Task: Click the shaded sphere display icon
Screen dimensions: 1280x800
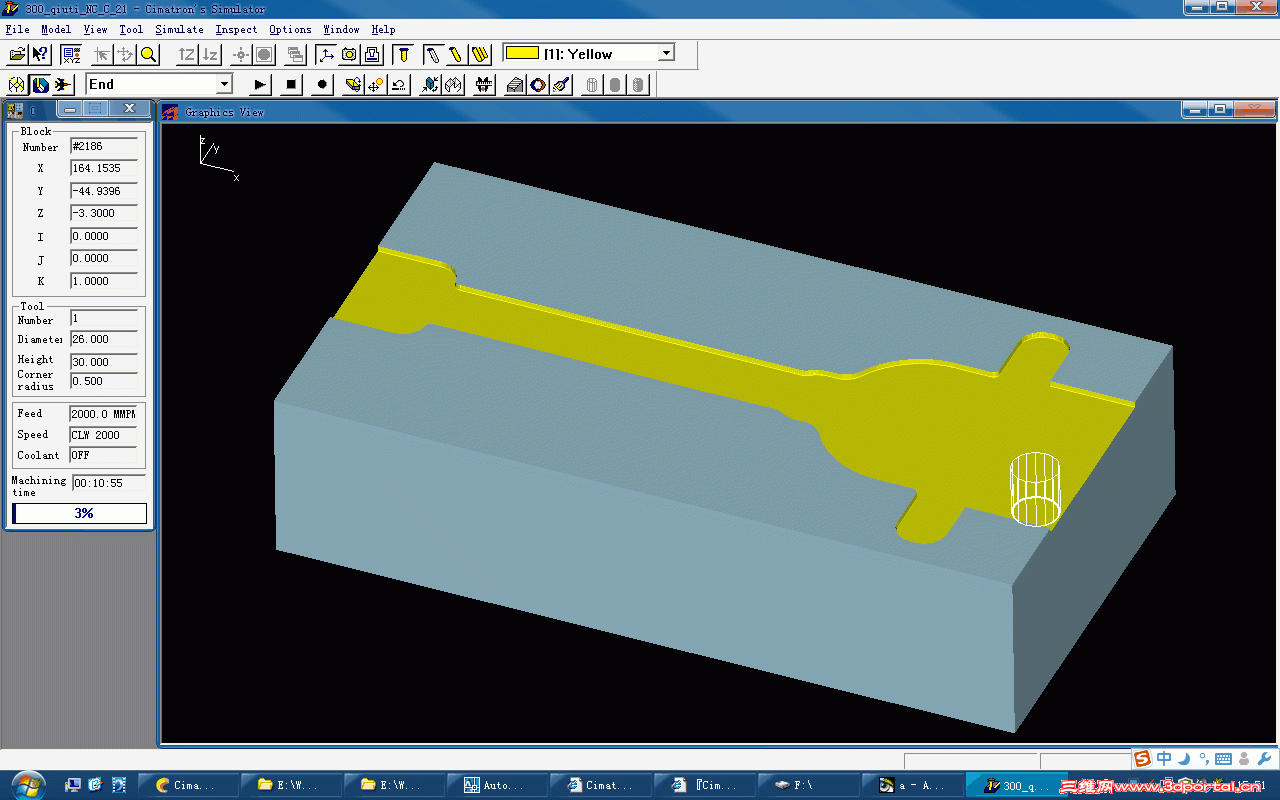Action: pyautogui.click(x=264, y=54)
